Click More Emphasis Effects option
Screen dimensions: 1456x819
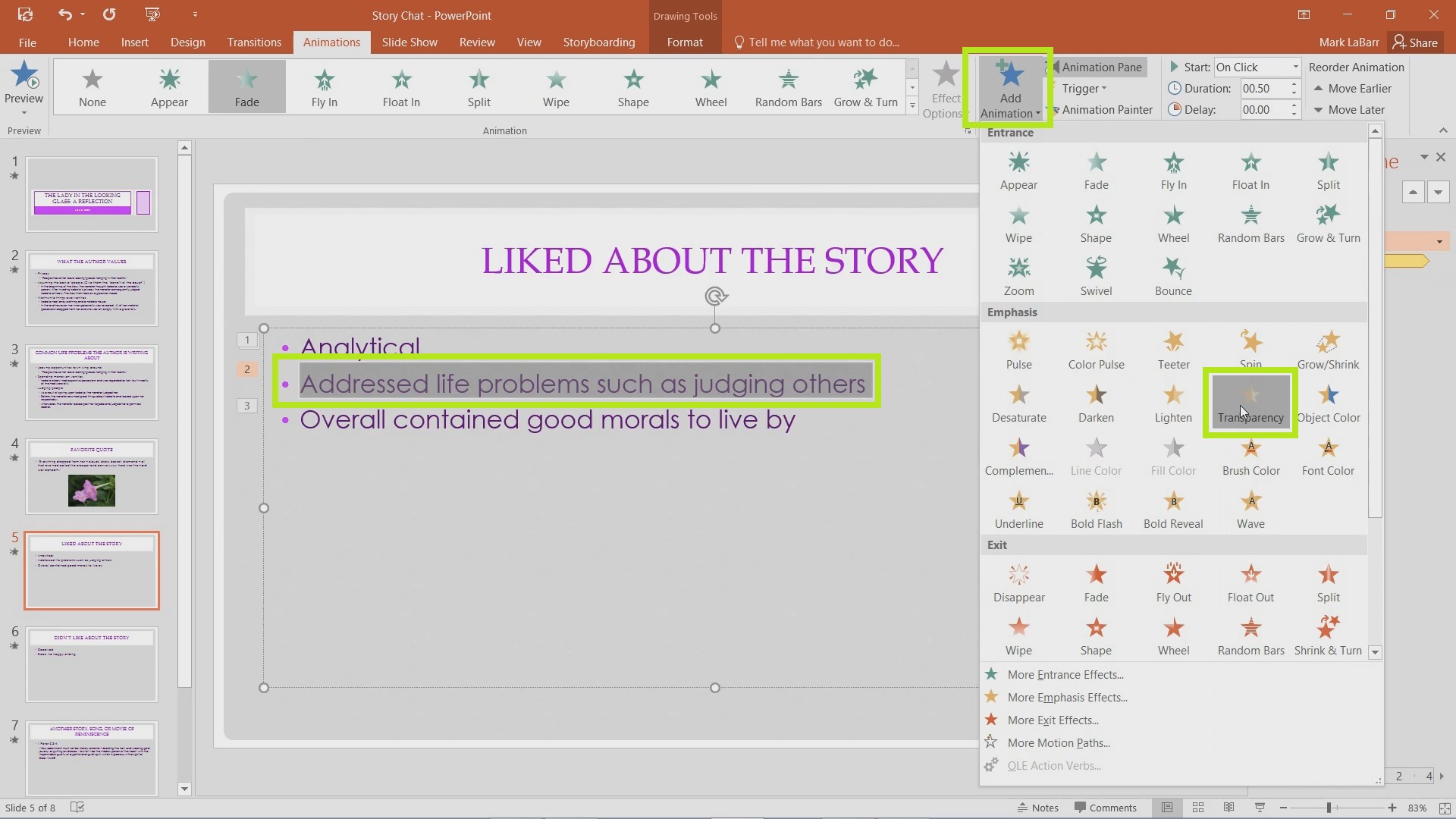1067,697
